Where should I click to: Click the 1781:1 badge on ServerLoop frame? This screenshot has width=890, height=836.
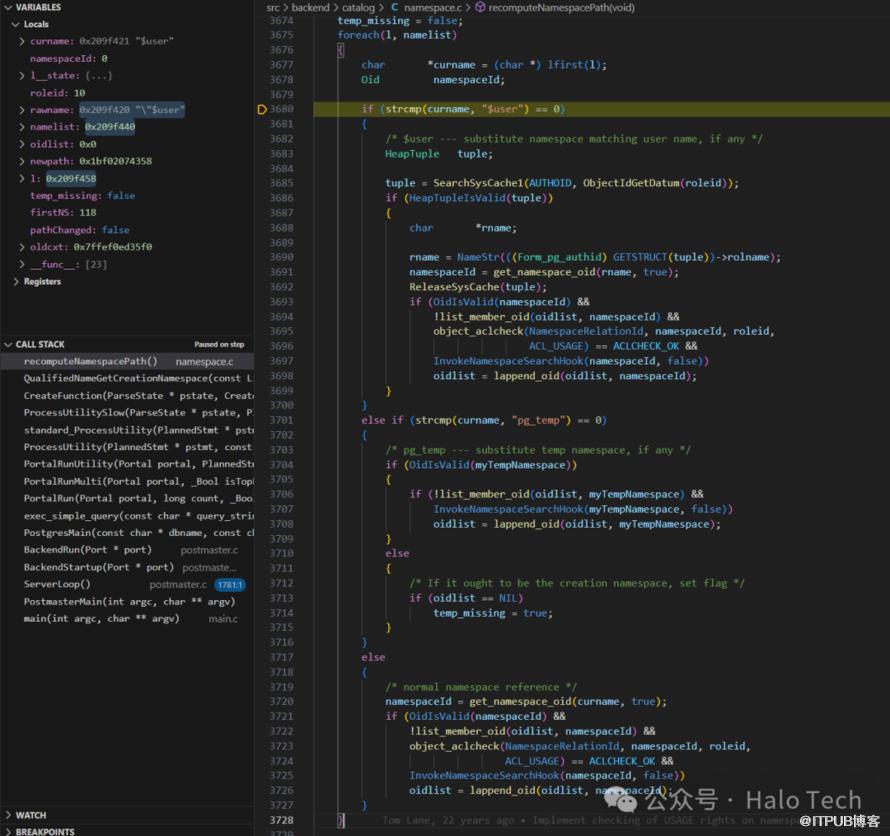click(x=229, y=584)
